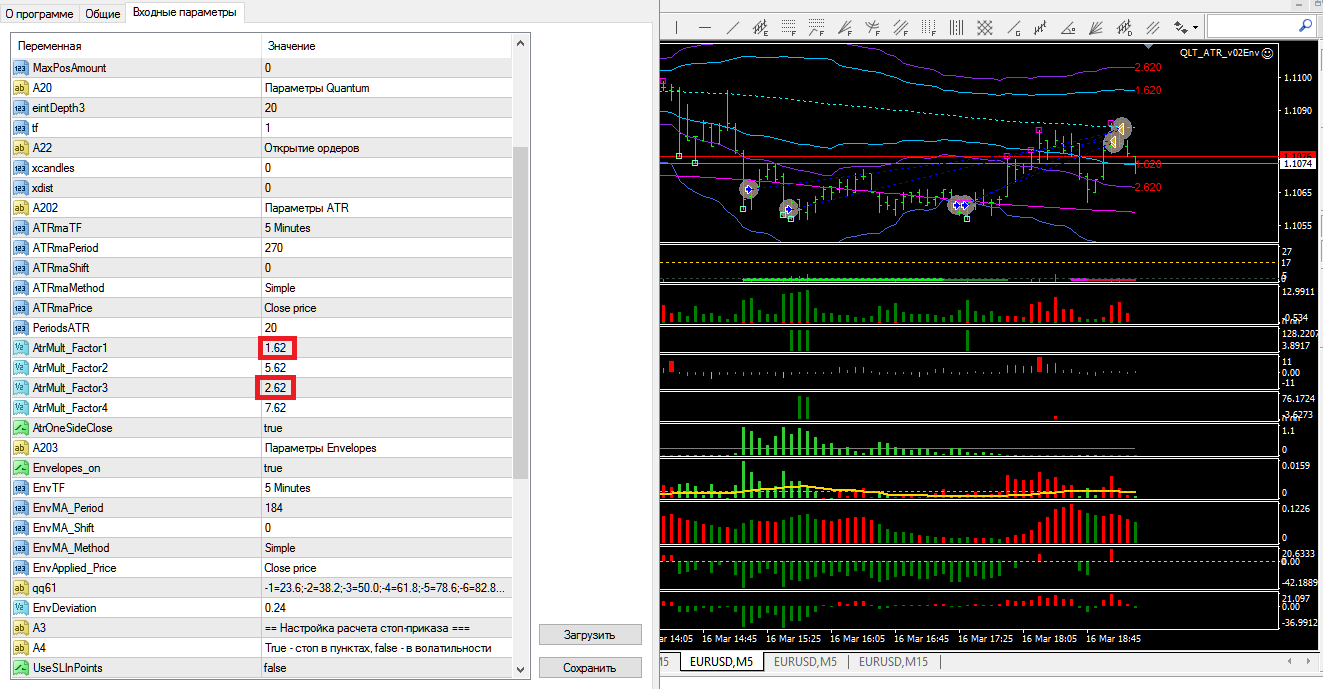The height and width of the screenshot is (689, 1323).
Task: Click the integer icon beside PeriodsATR
Action: (x=20, y=328)
